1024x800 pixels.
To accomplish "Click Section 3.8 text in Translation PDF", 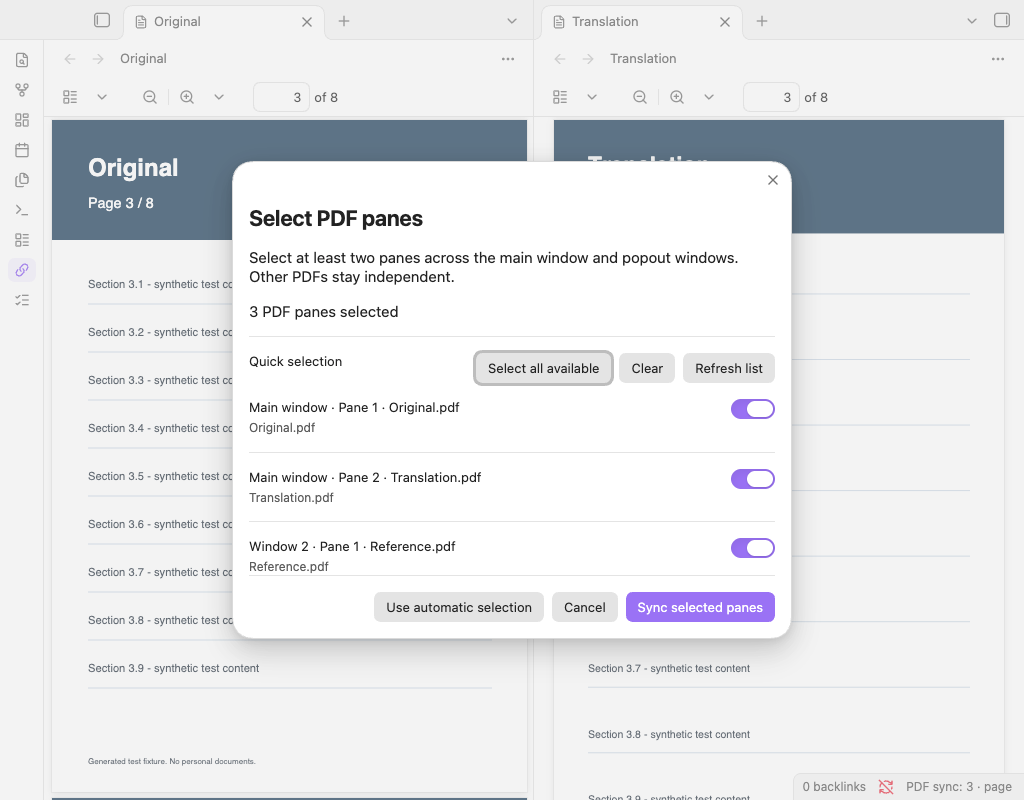I will pyautogui.click(x=669, y=734).
